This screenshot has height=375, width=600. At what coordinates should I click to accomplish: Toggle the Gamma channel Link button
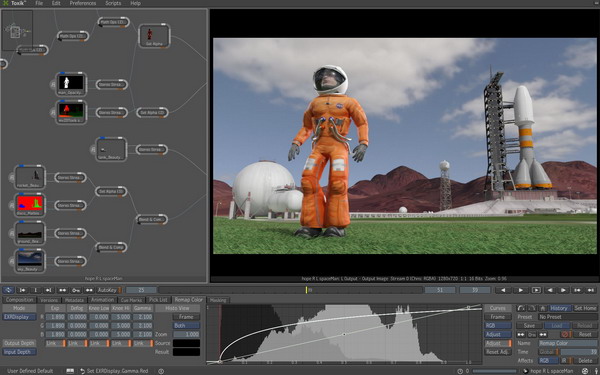tap(143, 343)
